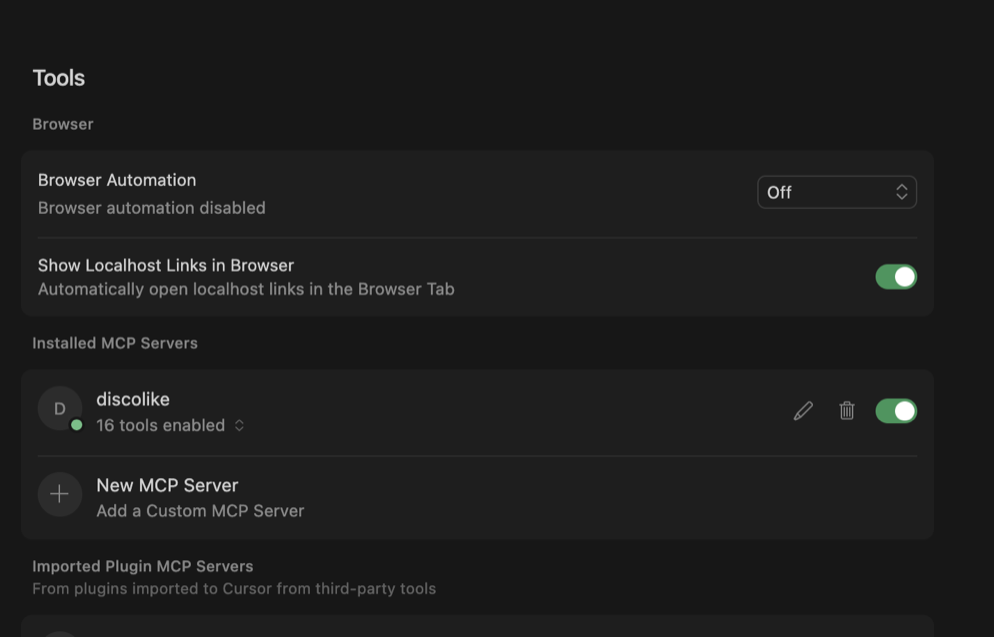Click the plus icon for New MCP Server

(60, 495)
